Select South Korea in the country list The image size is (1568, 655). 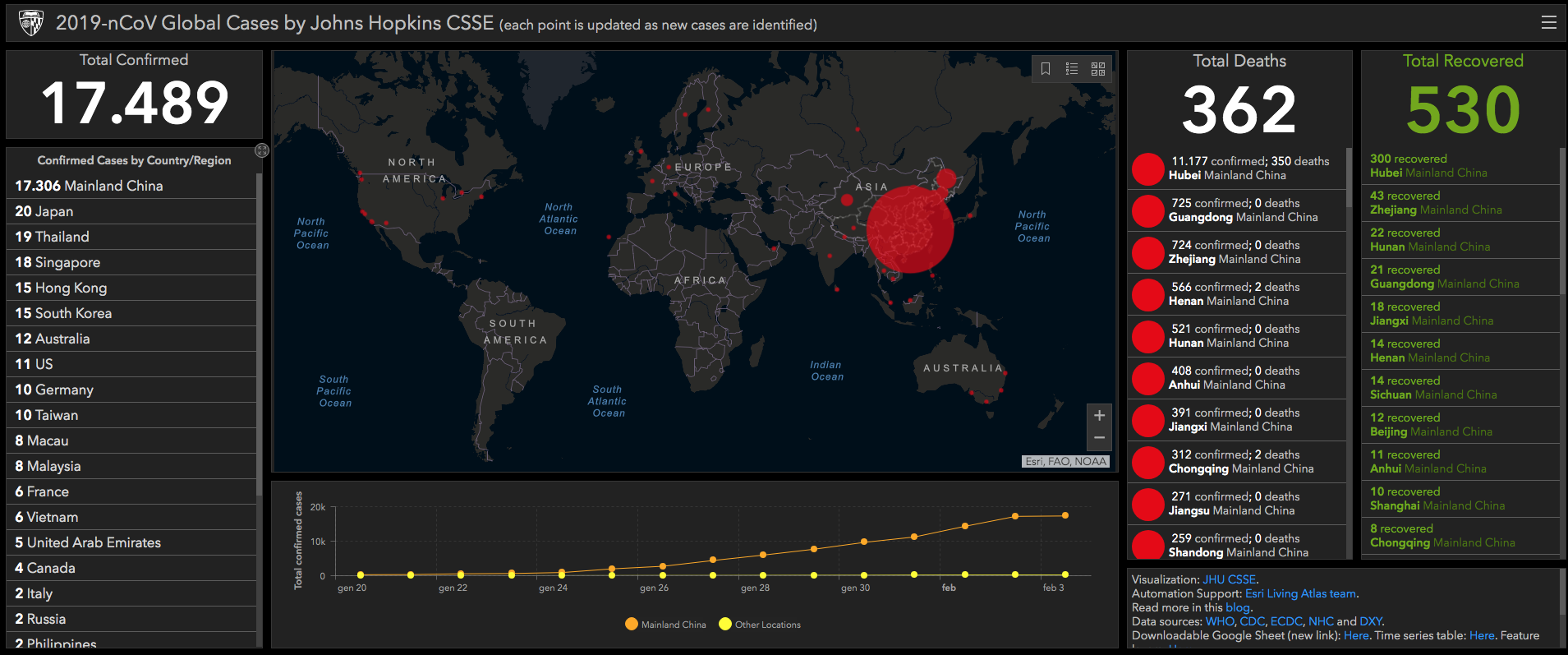click(131, 313)
